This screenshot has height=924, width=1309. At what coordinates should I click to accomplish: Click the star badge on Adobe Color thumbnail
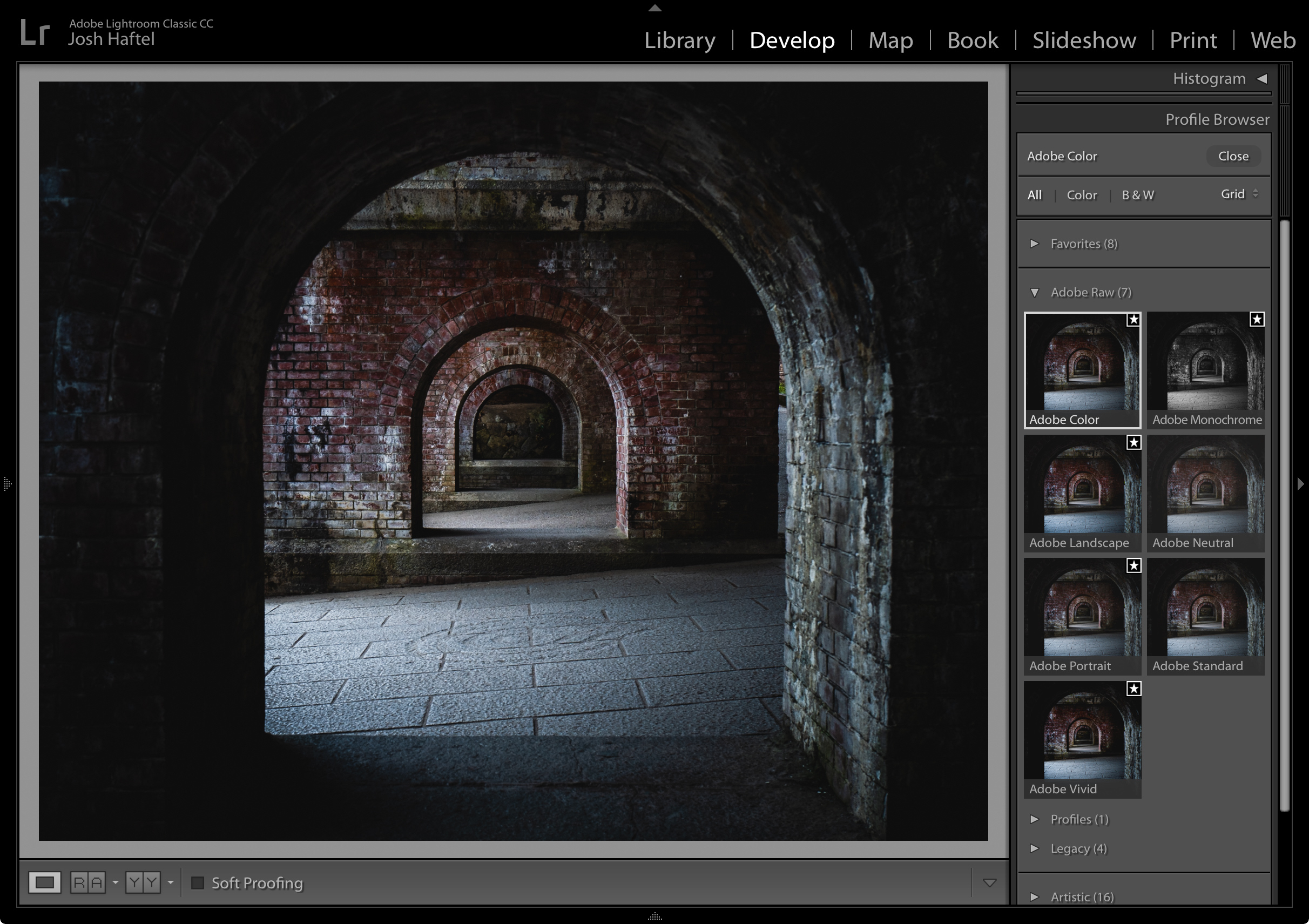point(1133,320)
